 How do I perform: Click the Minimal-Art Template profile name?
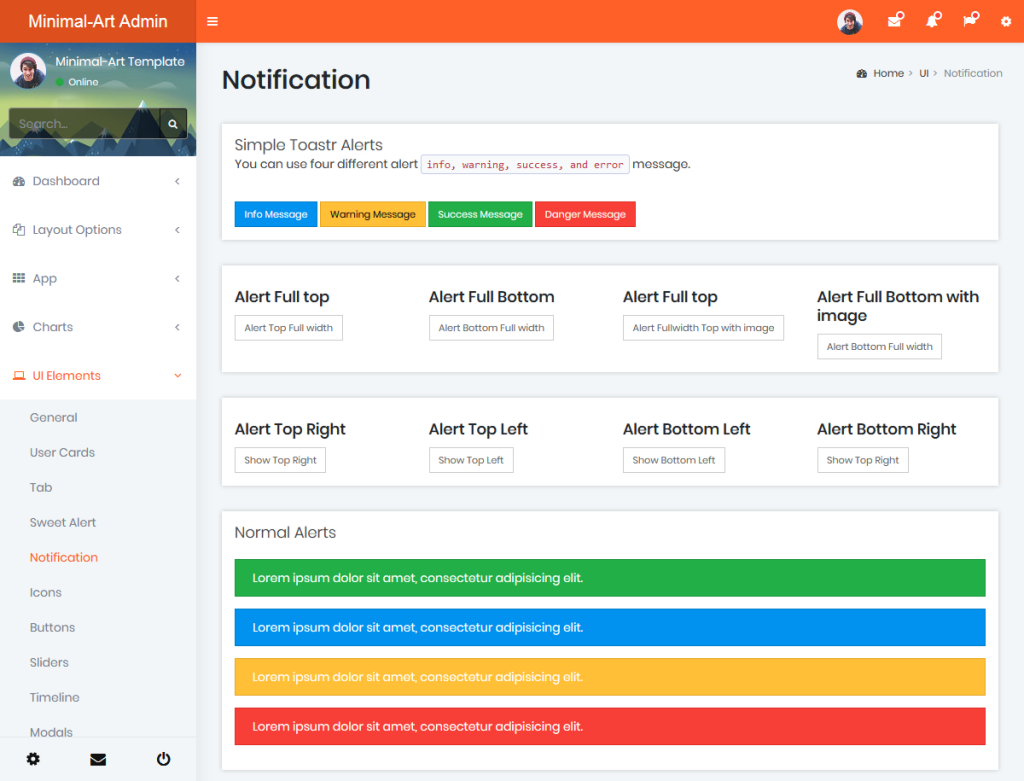(x=120, y=61)
